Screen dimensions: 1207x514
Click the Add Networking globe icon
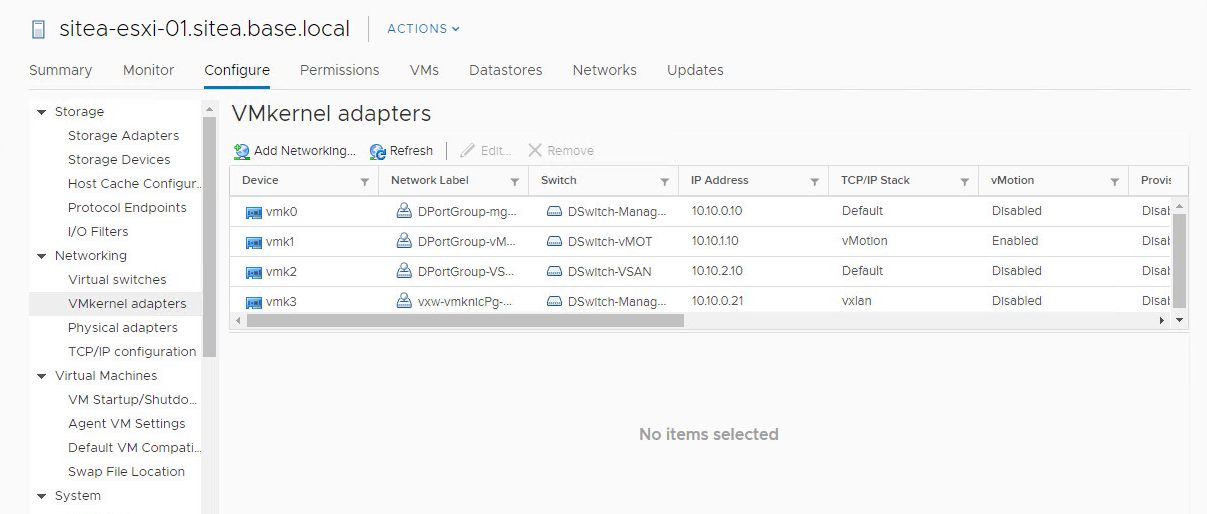(x=242, y=151)
